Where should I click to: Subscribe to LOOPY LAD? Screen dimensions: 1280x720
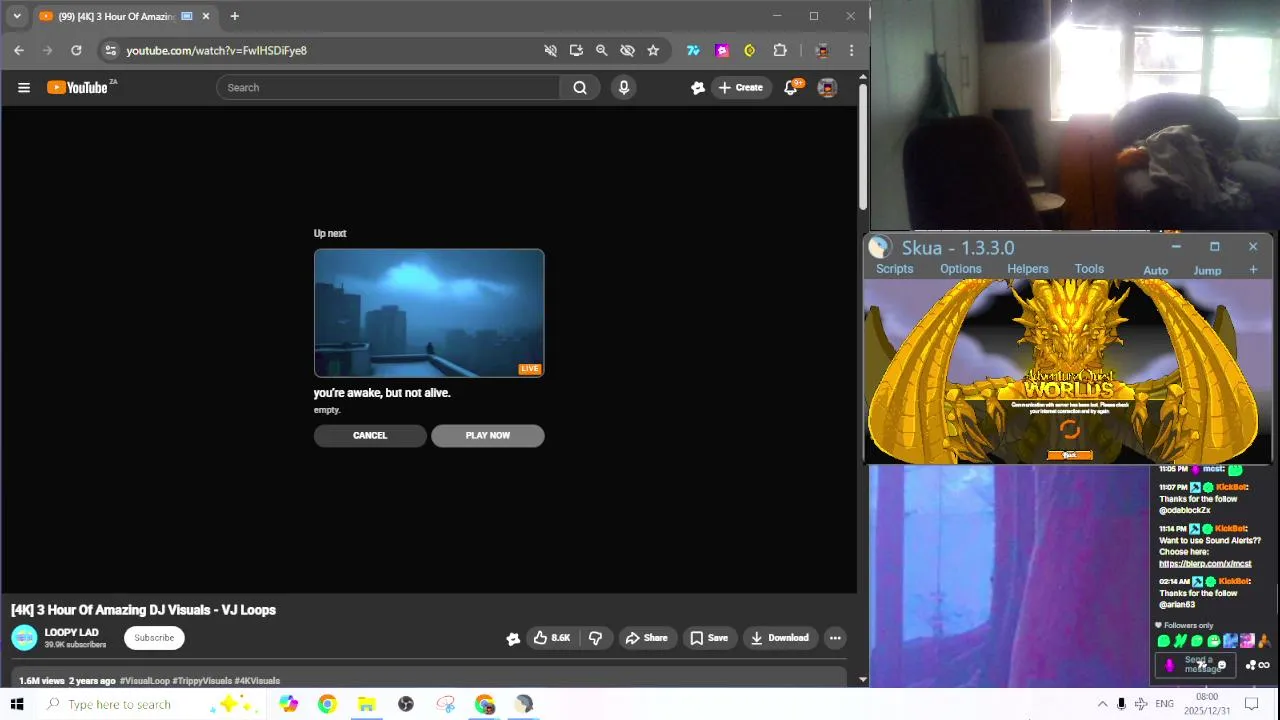[154, 638]
